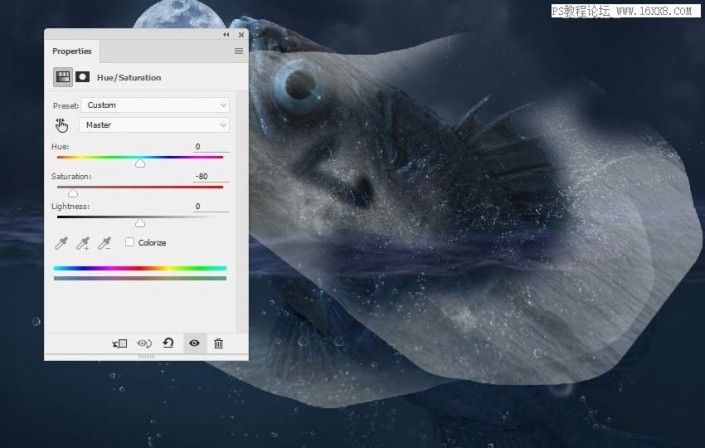Select the eyedropper tool
This screenshot has height=448, width=705.
[61, 243]
